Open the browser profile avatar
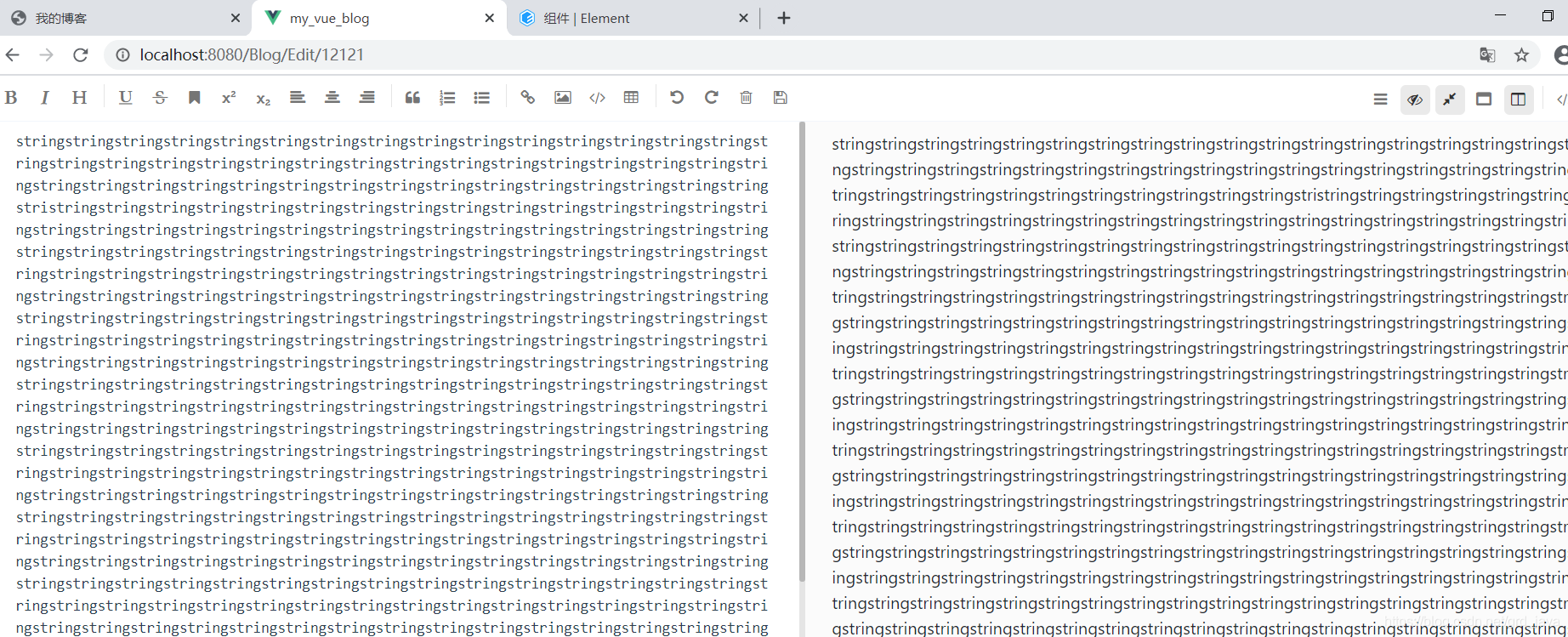The image size is (1568, 637). [1561, 54]
